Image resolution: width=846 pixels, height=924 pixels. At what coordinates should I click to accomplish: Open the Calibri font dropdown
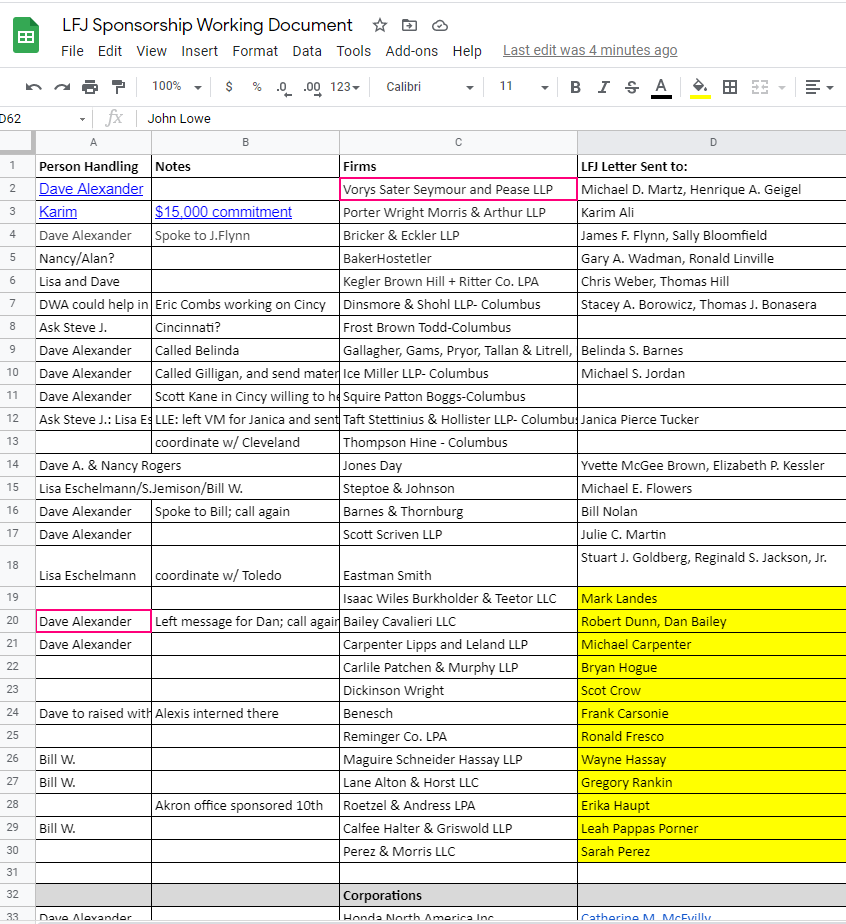pos(430,87)
